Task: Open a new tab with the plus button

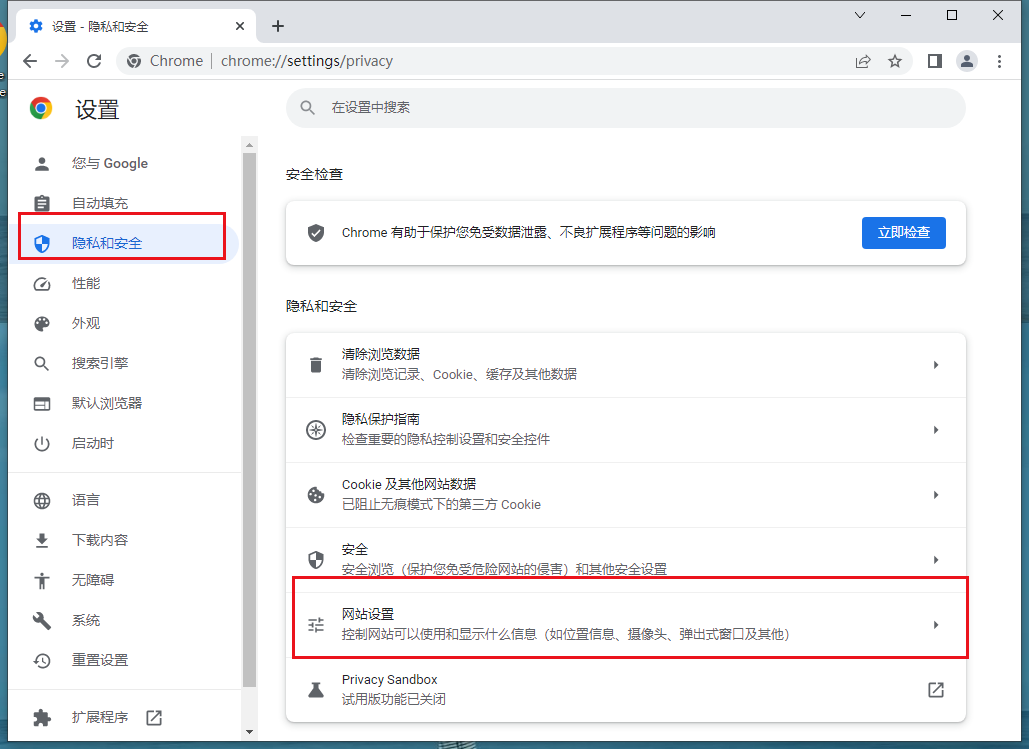Action: point(278,26)
